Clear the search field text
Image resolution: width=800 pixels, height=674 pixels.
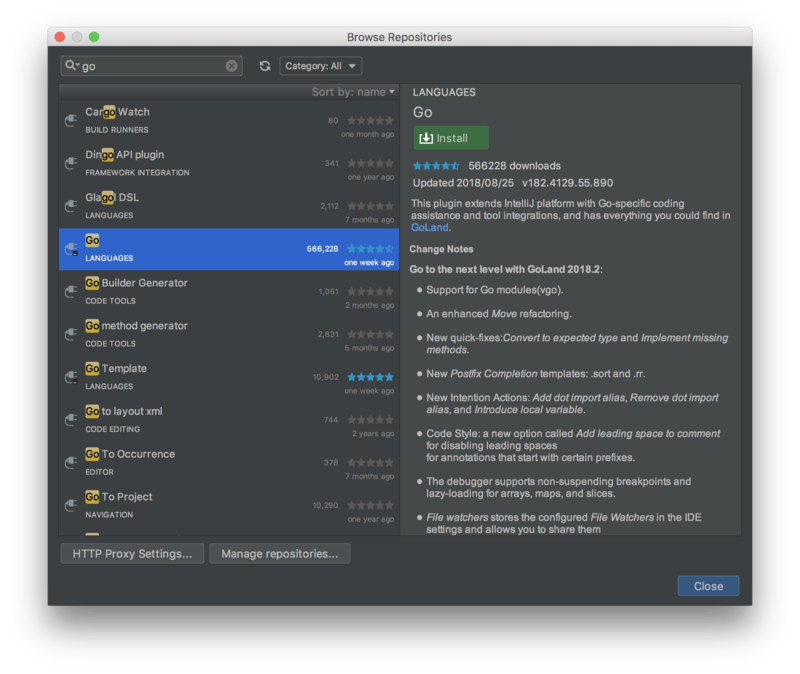[x=231, y=66]
